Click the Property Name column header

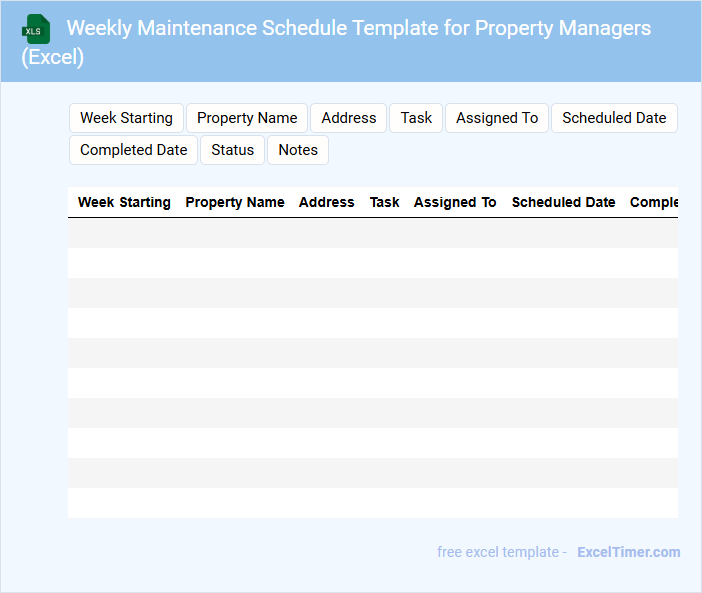tap(235, 202)
